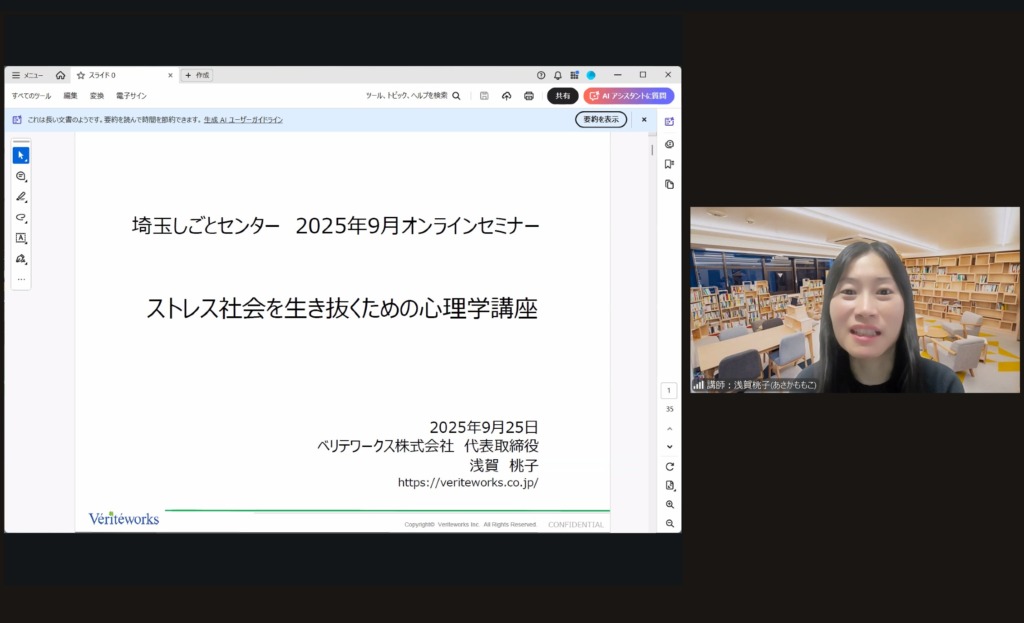Click the save document icon
This screenshot has height=623, width=1024.
[484, 96]
